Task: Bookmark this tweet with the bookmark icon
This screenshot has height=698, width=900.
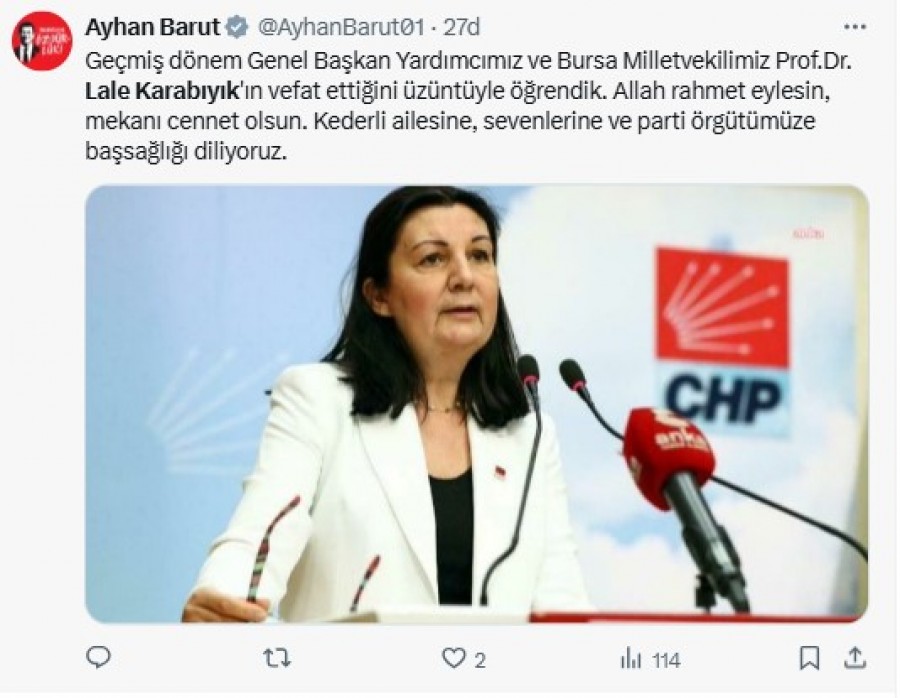Action: click(x=809, y=658)
